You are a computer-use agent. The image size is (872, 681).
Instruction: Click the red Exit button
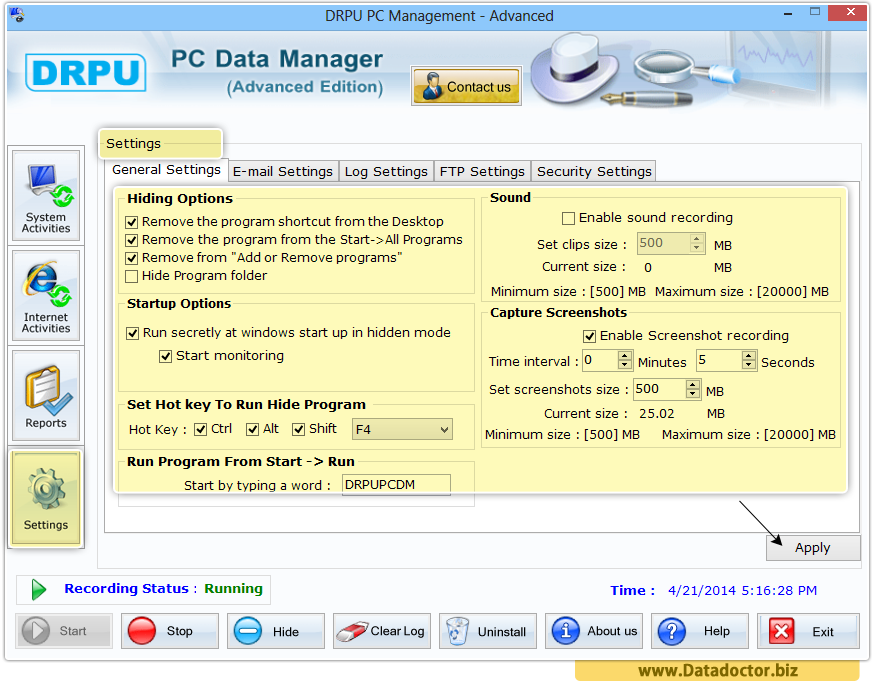tap(808, 631)
